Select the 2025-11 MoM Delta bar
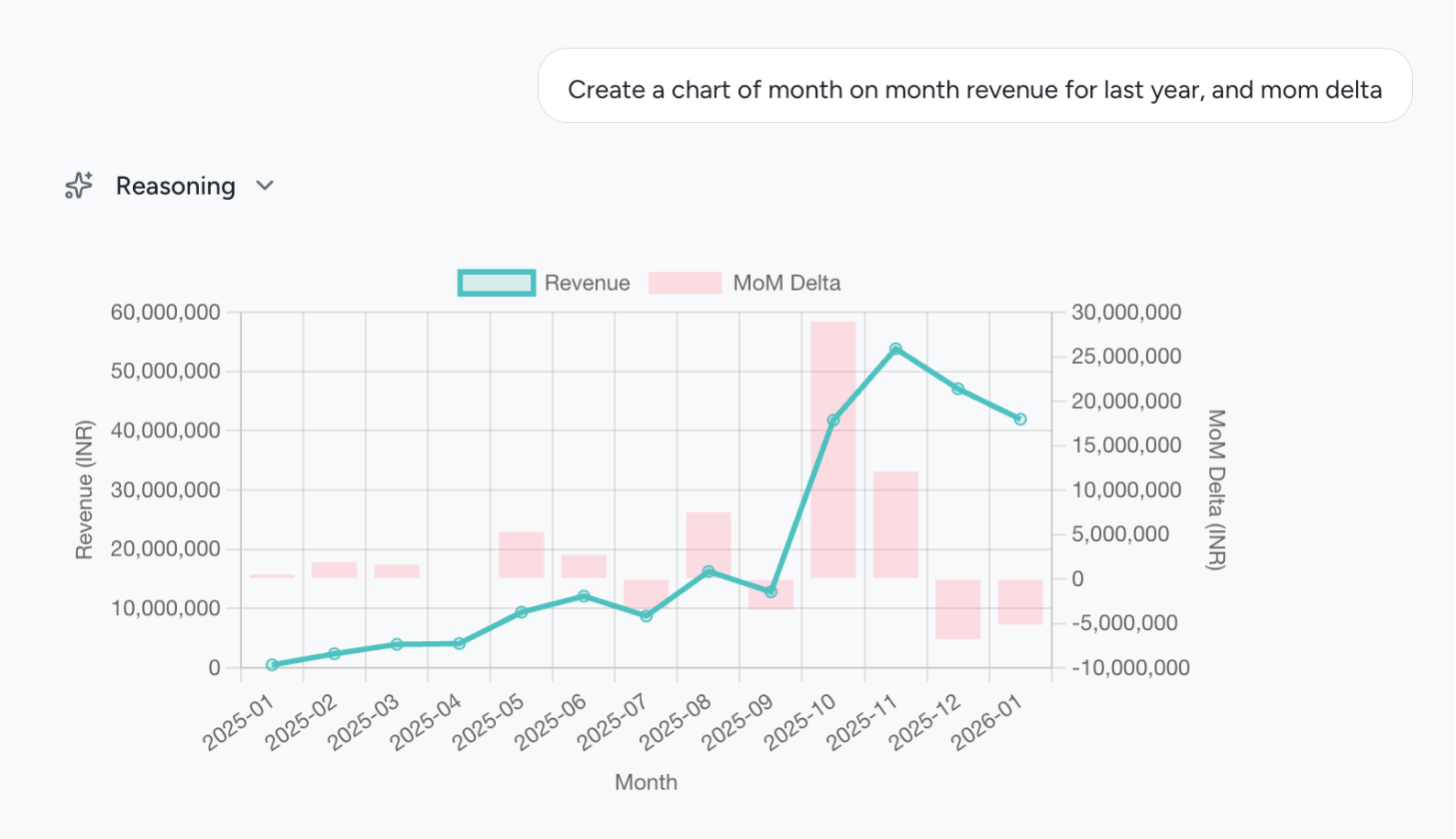Image resolution: width=1456 pixels, height=839 pixels. [x=895, y=524]
